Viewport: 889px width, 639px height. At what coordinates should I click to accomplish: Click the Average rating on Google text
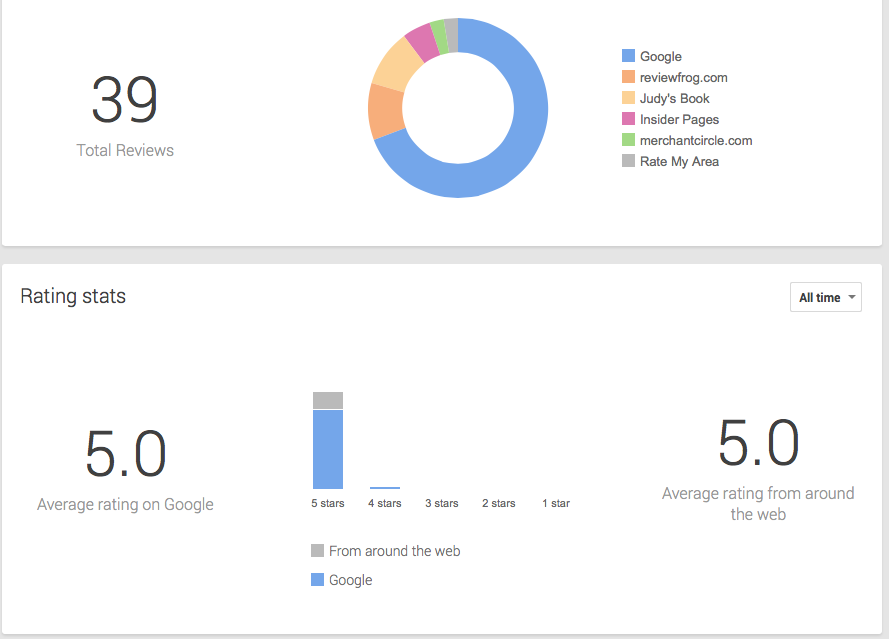125,505
